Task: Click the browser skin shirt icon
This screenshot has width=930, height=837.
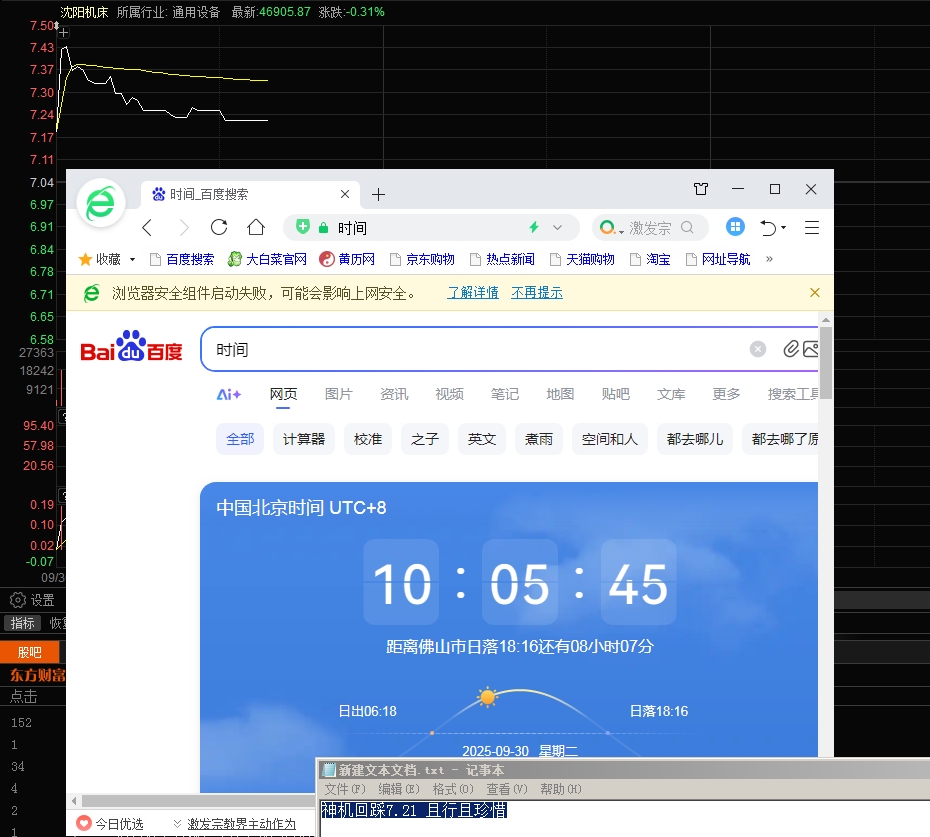Action: pyautogui.click(x=700, y=189)
